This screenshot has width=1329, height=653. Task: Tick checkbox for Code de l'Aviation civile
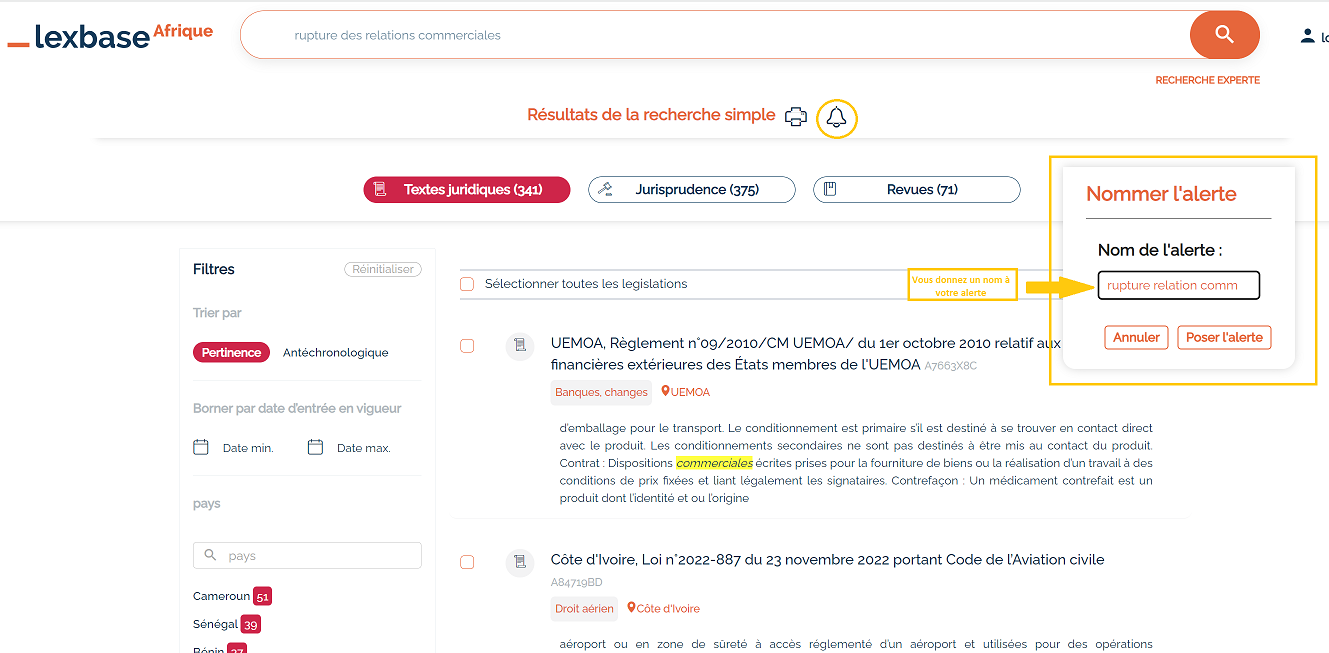tap(467, 562)
